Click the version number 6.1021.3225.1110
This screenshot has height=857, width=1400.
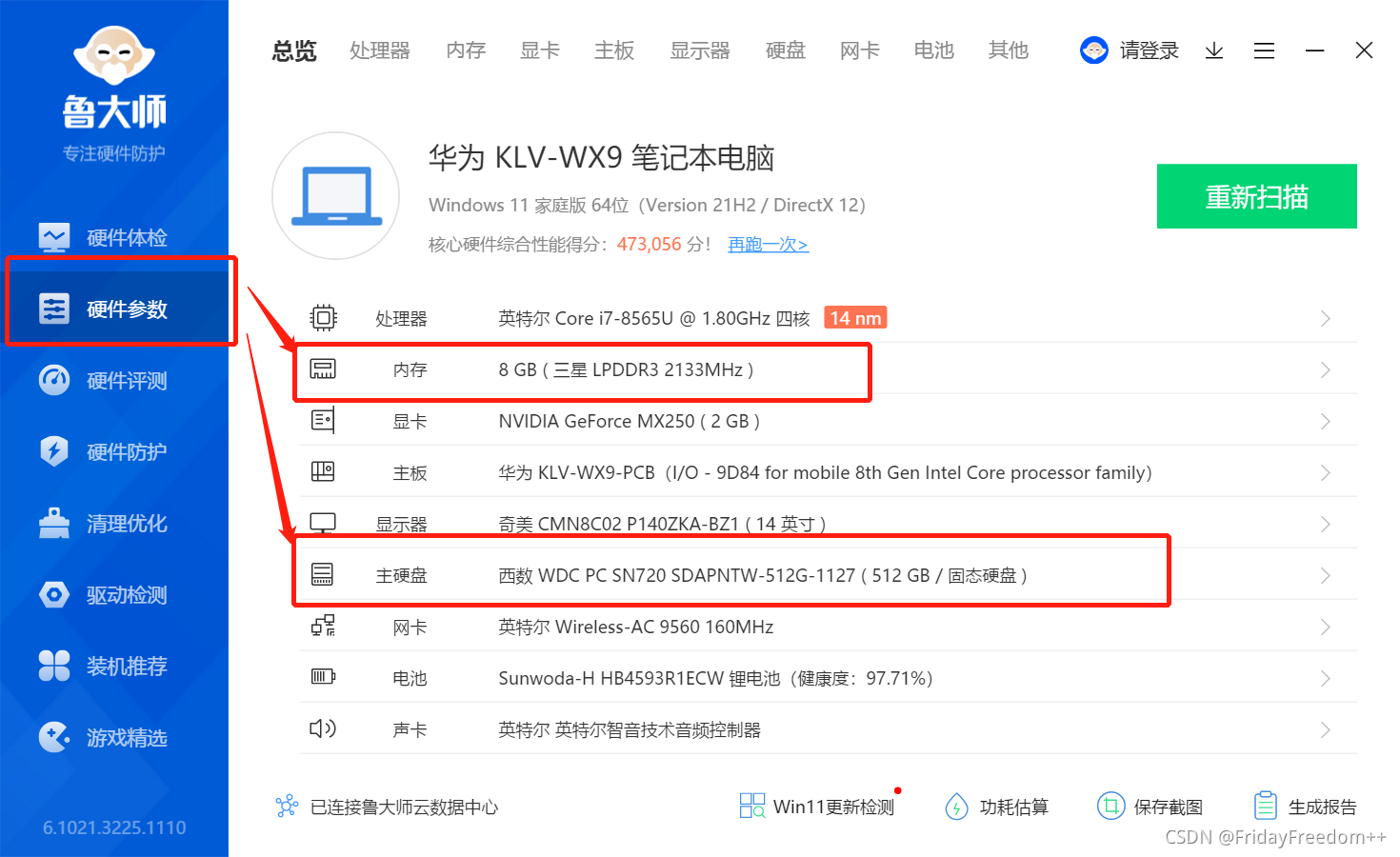[x=114, y=827]
